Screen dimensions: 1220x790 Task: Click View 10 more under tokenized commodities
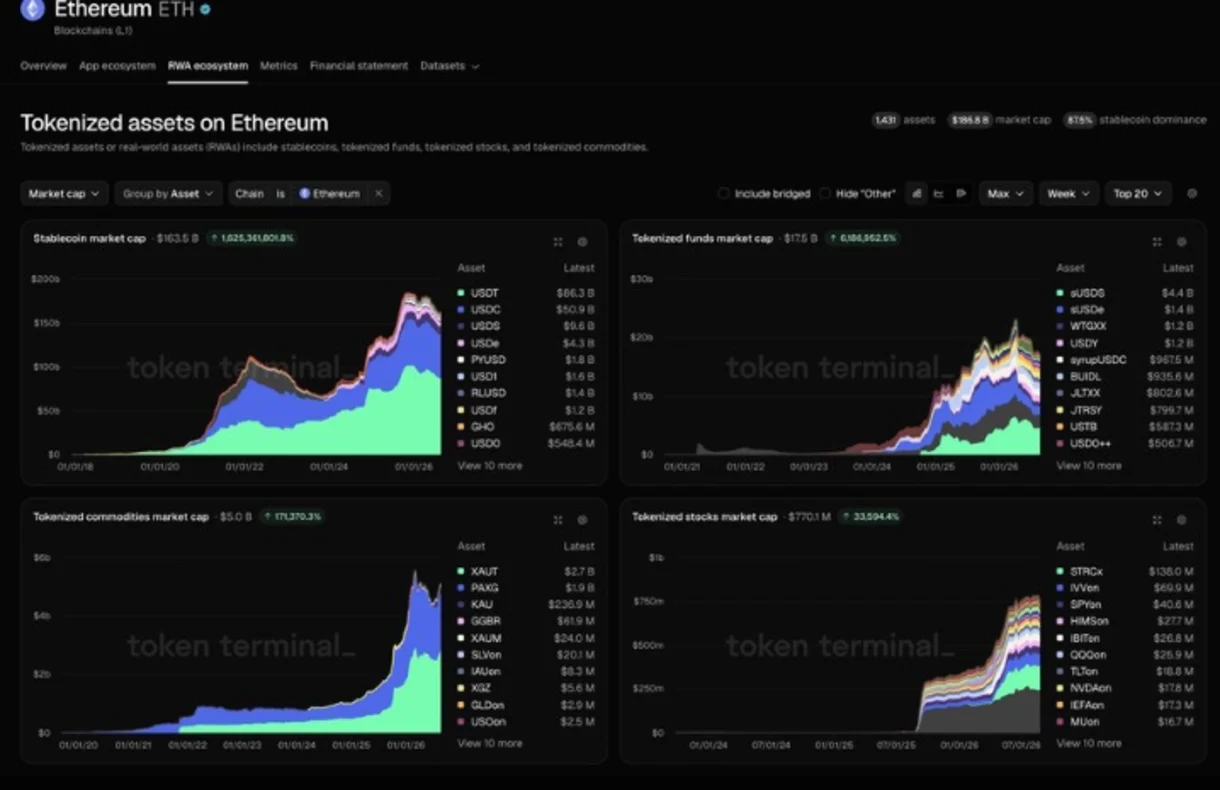pyautogui.click(x=489, y=744)
